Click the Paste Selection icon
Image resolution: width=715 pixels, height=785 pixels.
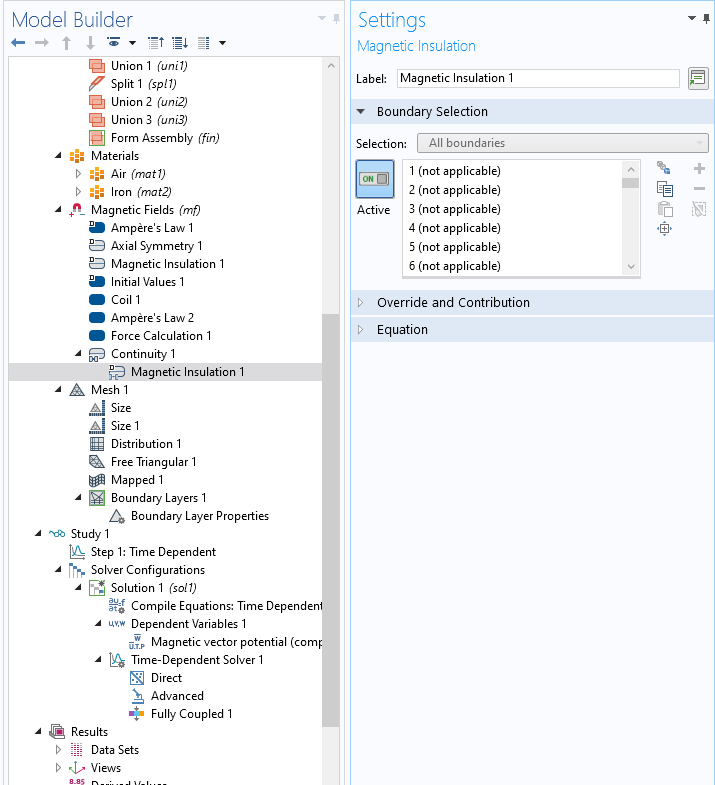(x=665, y=209)
